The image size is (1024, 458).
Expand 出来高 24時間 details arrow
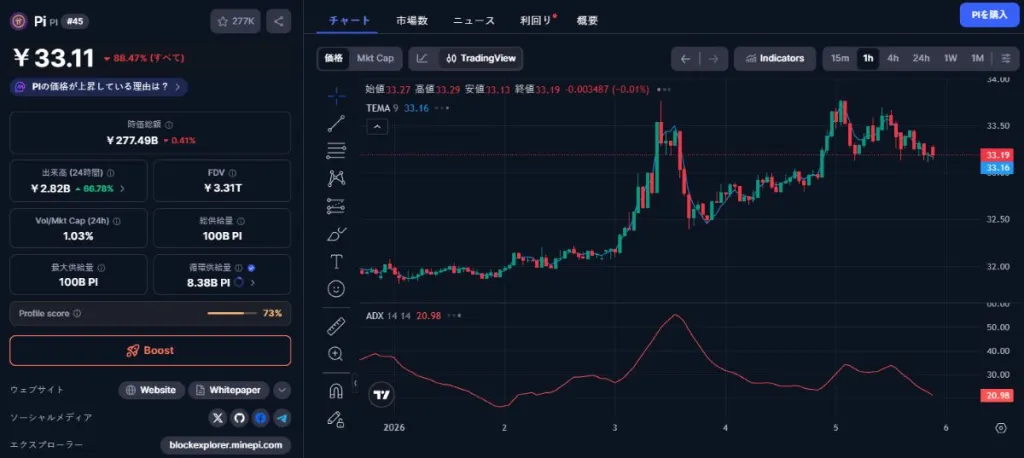122,189
